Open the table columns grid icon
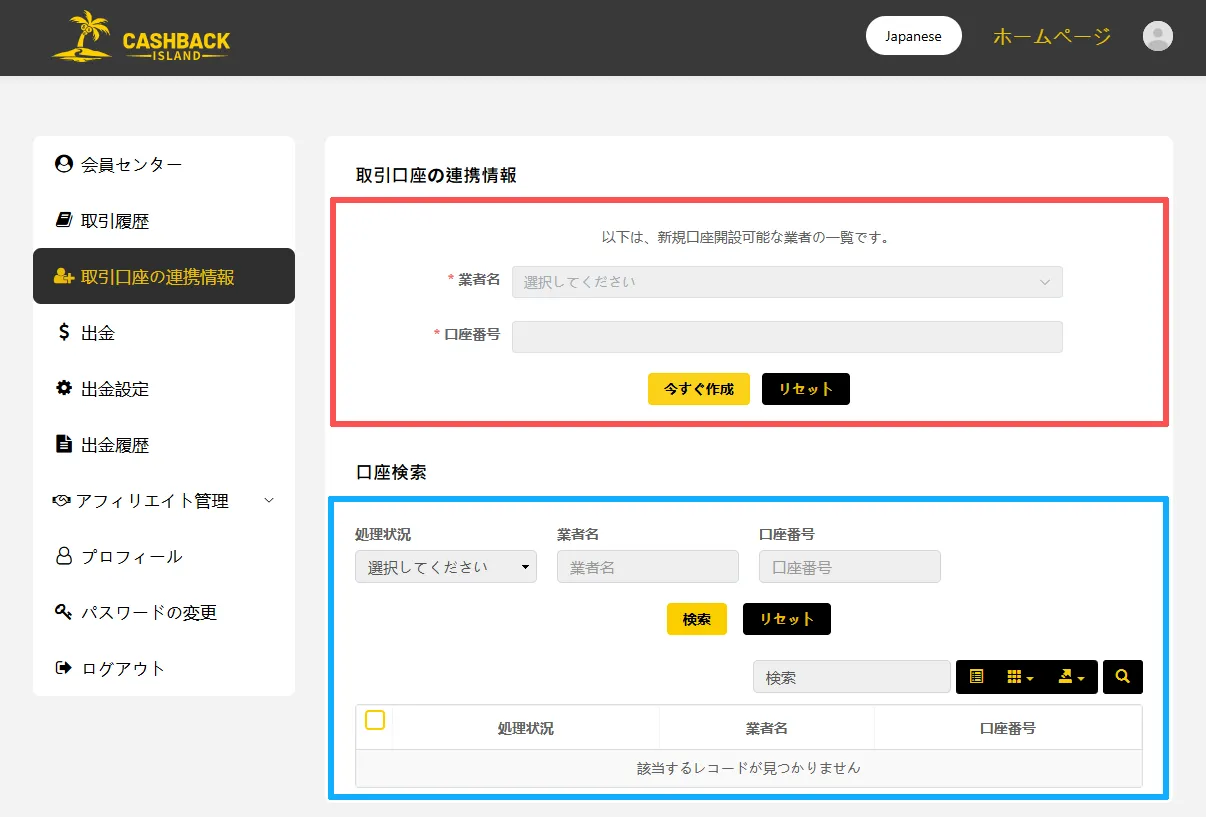Viewport: 1206px width, 817px height. coord(1019,677)
